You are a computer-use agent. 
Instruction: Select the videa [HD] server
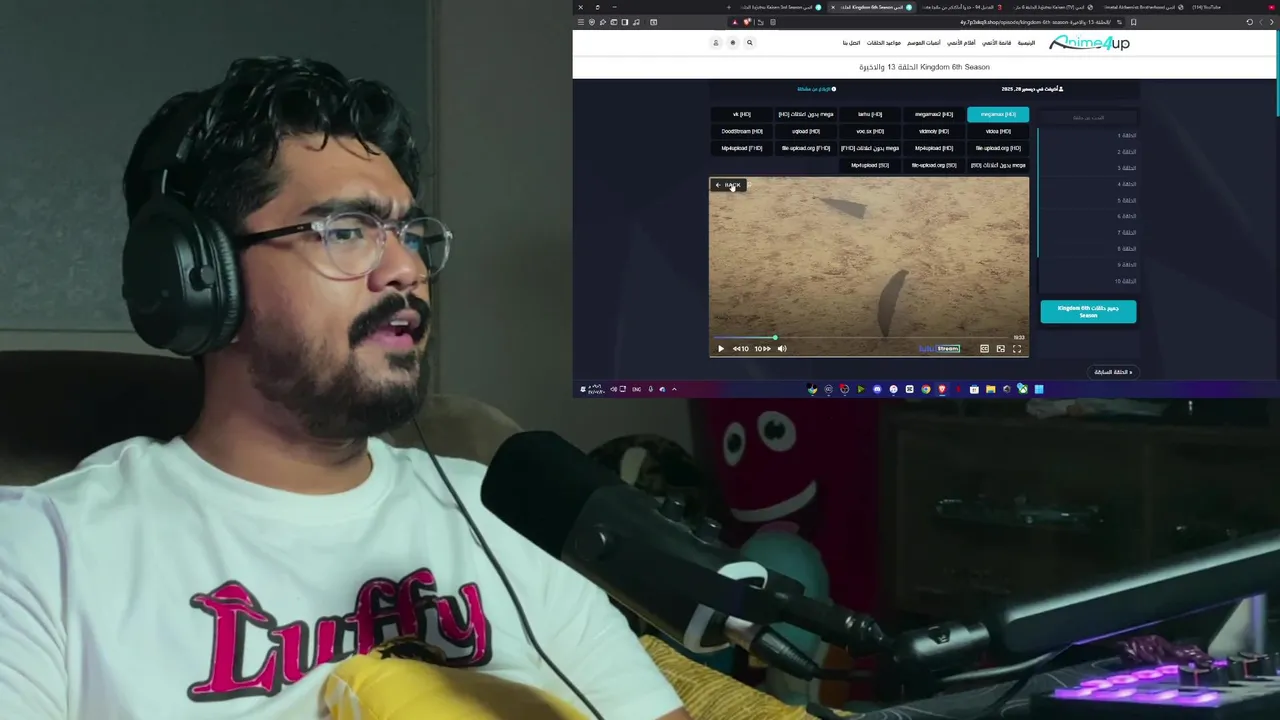[x=998, y=131]
